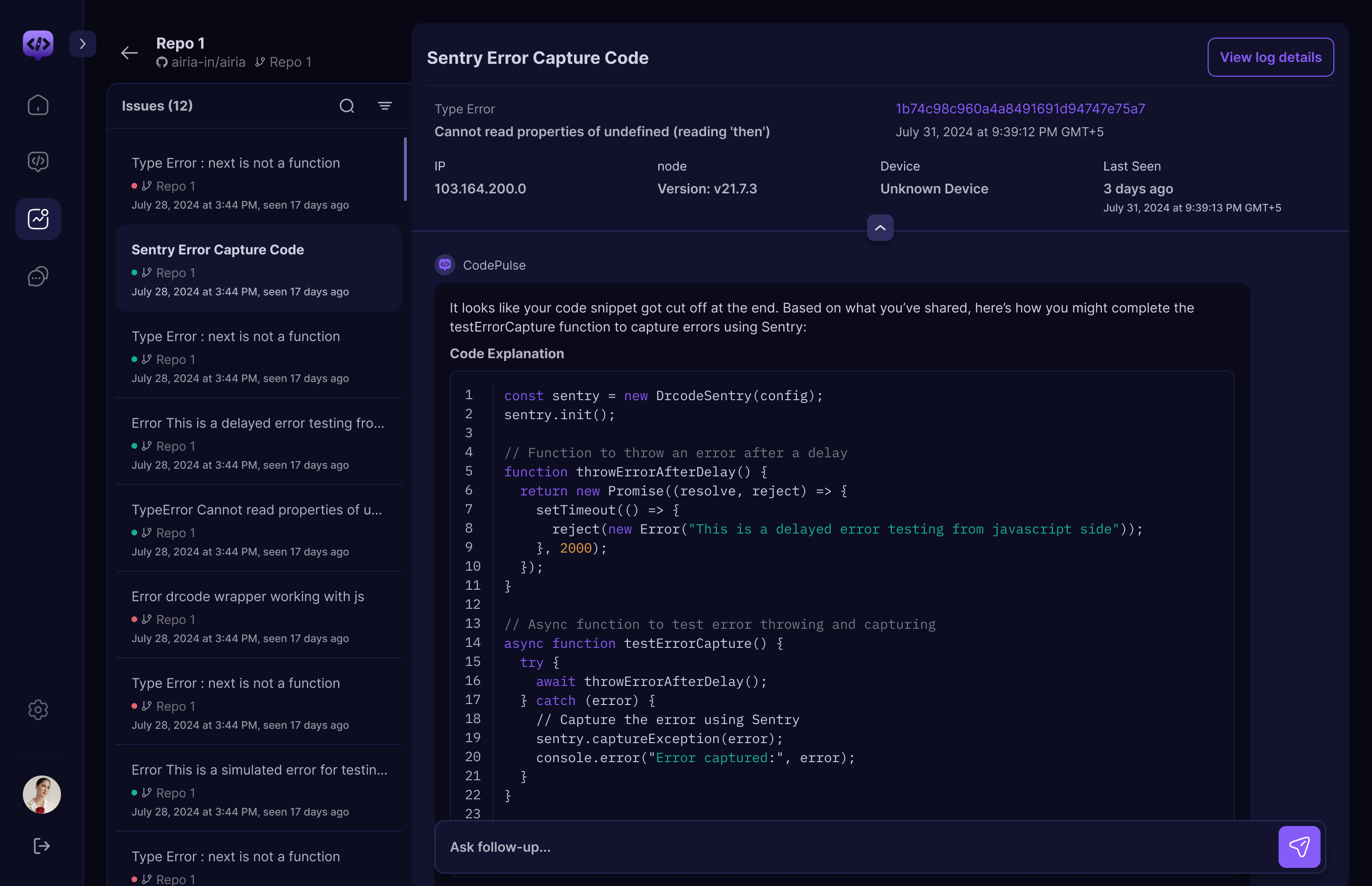
Task: Collapse the error details panel chevron
Action: point(879,228)
